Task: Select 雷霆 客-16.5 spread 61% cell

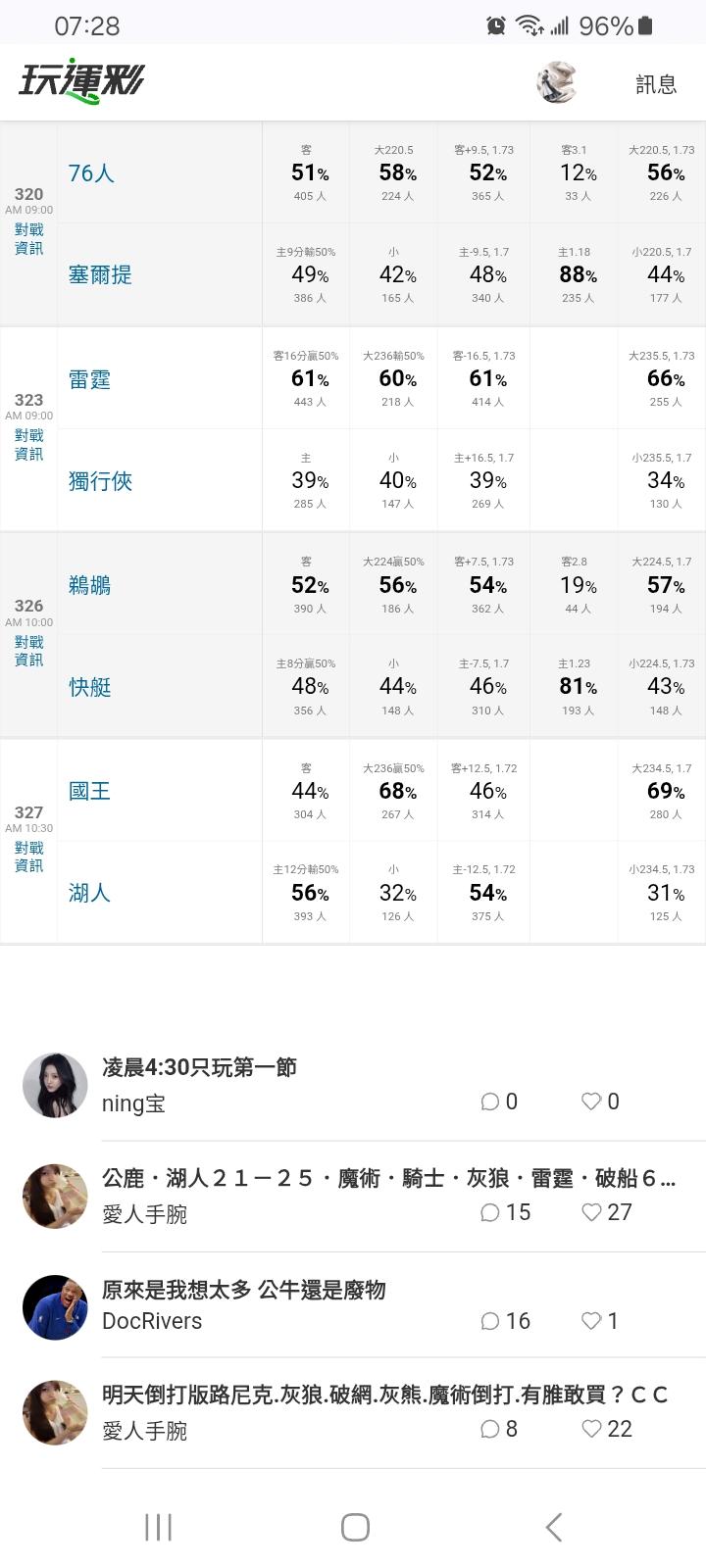Action: point(486,378)
